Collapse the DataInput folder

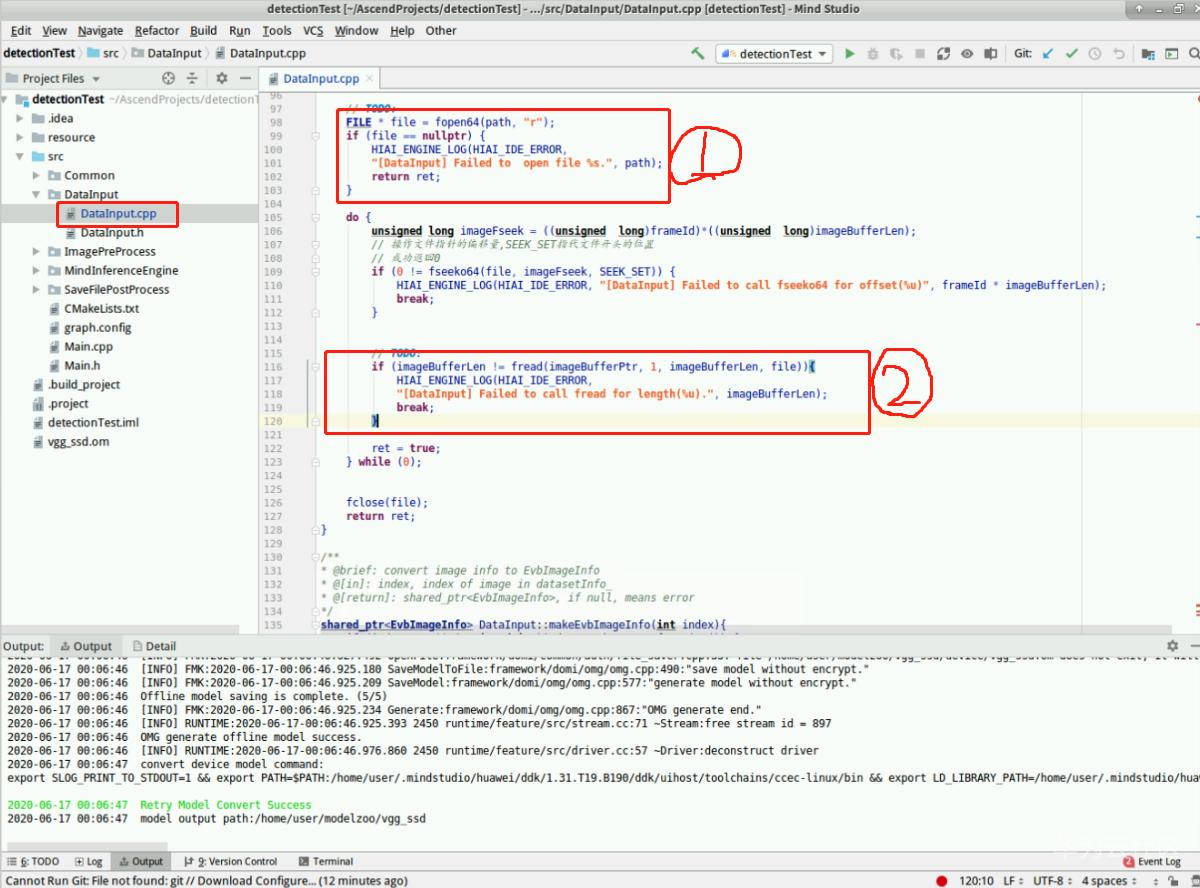tap(37, 194)
